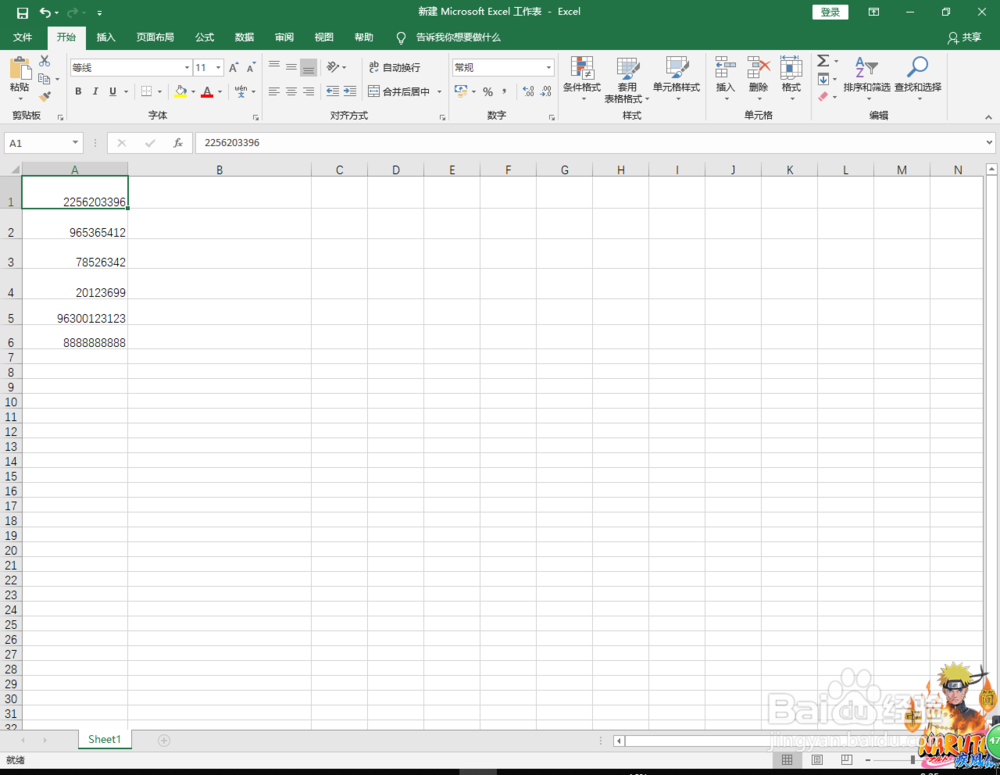Select the Sheet1 worksheet tab
This screenshot has height=775, width=1000.
(x=105, y=739)
